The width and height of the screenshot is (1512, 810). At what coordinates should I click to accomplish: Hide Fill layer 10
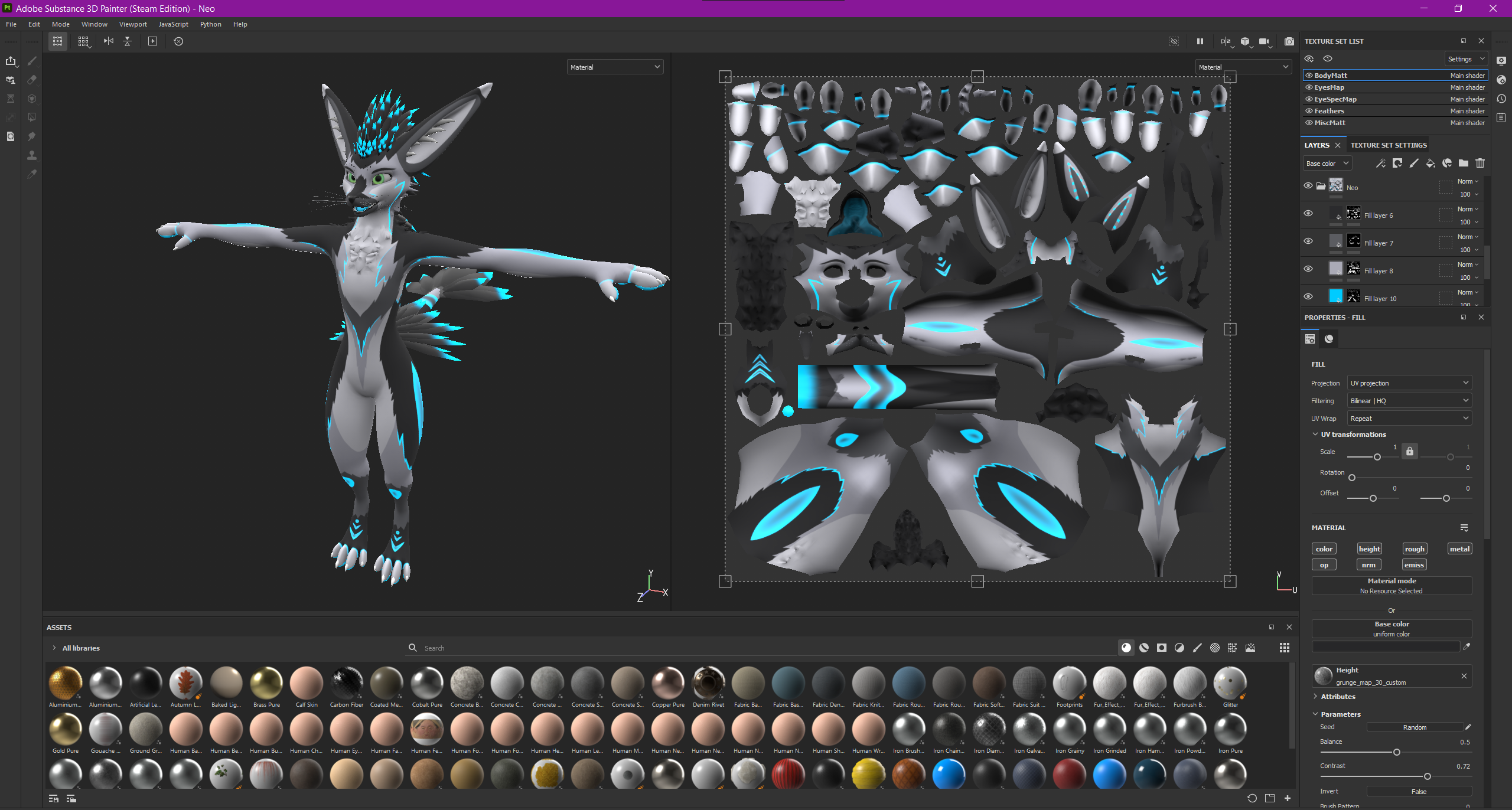(x=1308, y=296)
